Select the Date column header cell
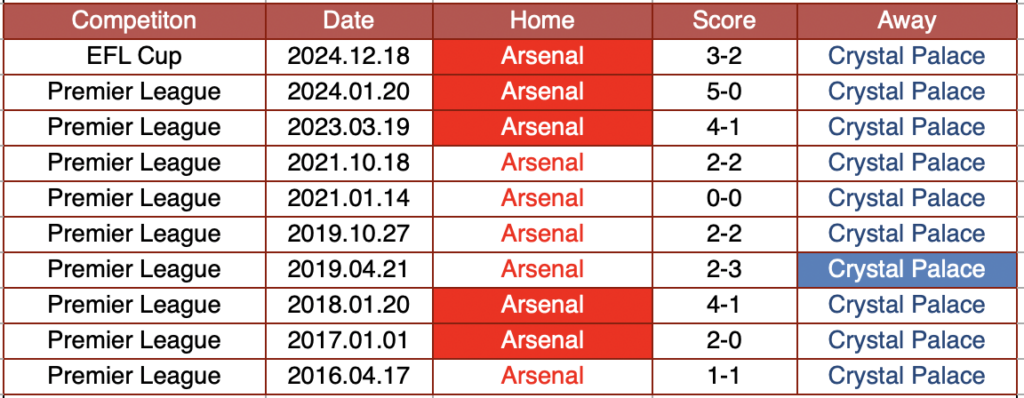Viewport: 1024px width, 398px height. [x=349, y=20]
